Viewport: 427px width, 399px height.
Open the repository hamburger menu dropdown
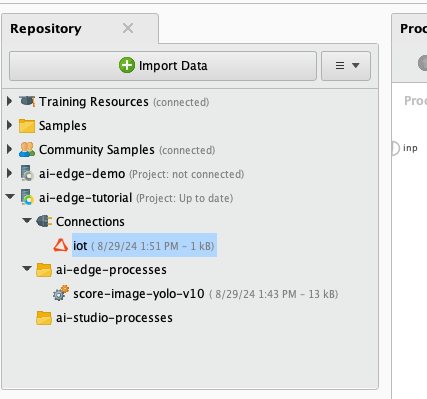pos(346,66)
